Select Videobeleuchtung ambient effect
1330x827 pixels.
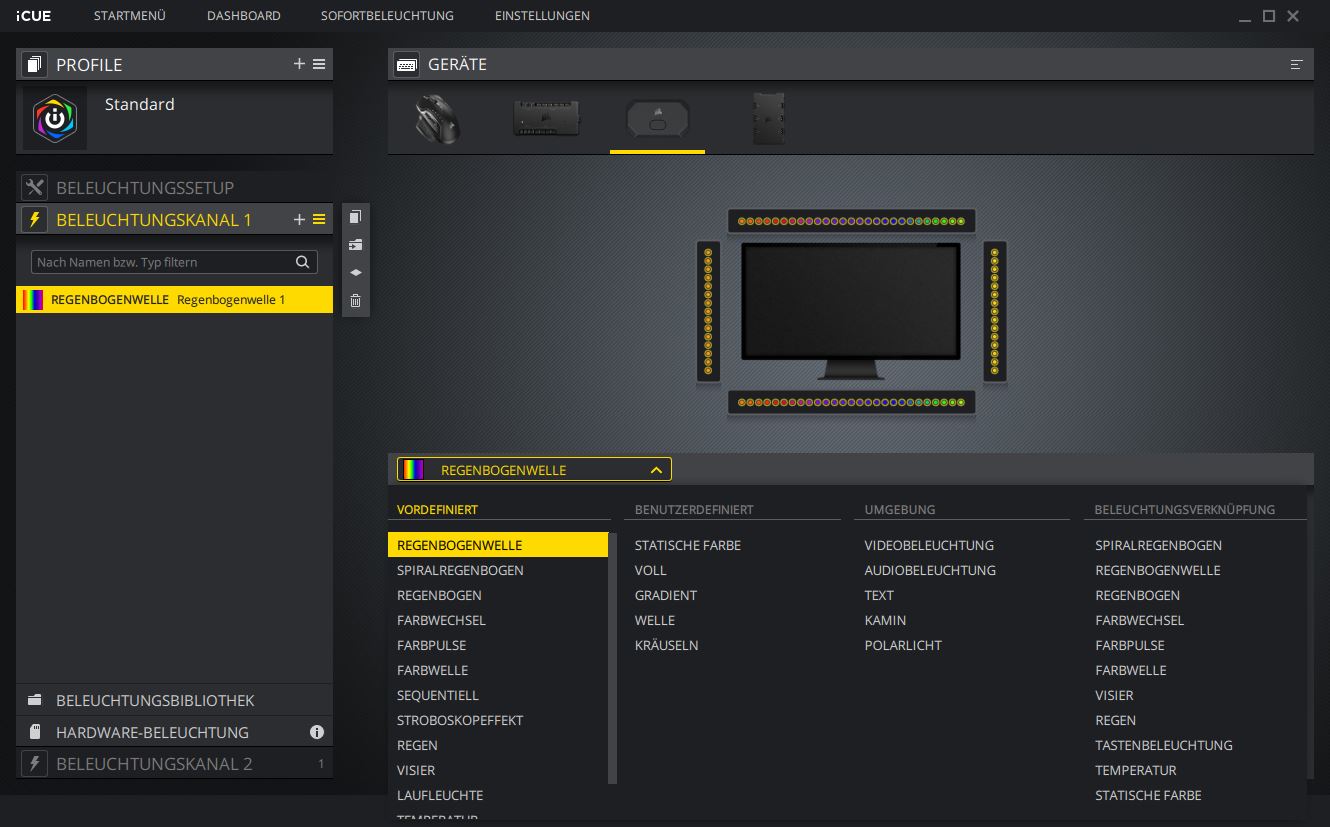pos(929,545)
